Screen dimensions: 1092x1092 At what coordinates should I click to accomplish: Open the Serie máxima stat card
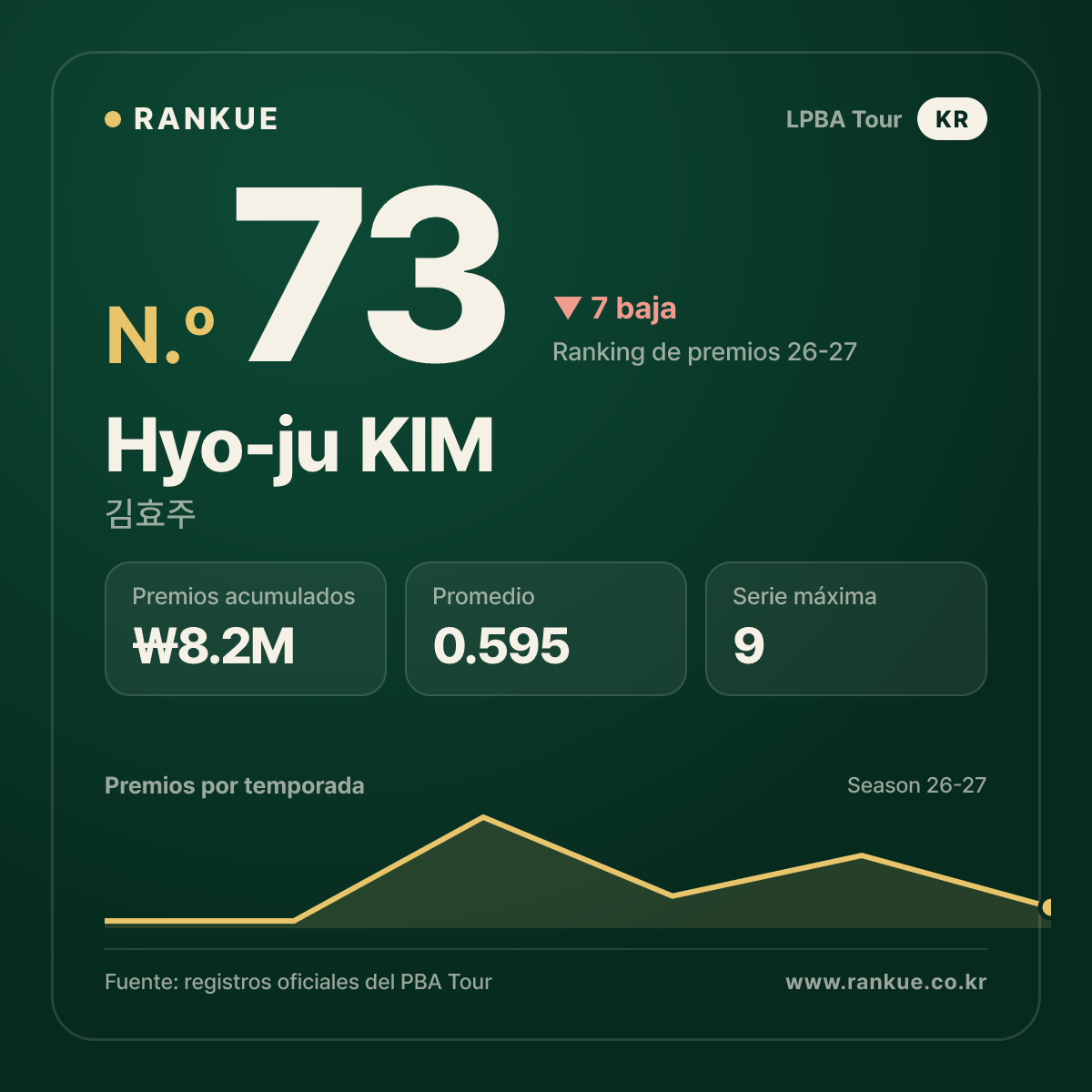point(846,629)
